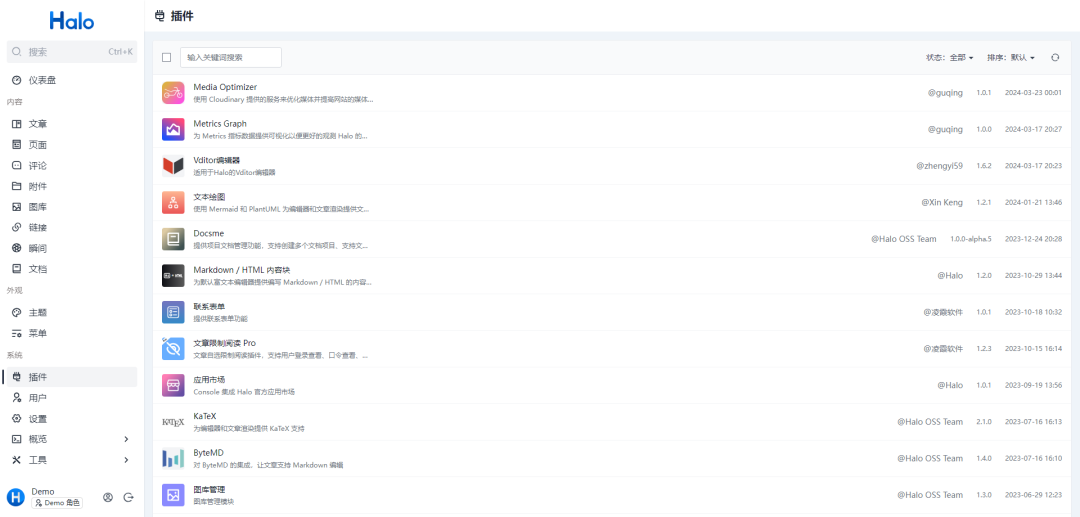Open 文章 in the sidebar
1080x517 pixels.
[x=72, y=124]
